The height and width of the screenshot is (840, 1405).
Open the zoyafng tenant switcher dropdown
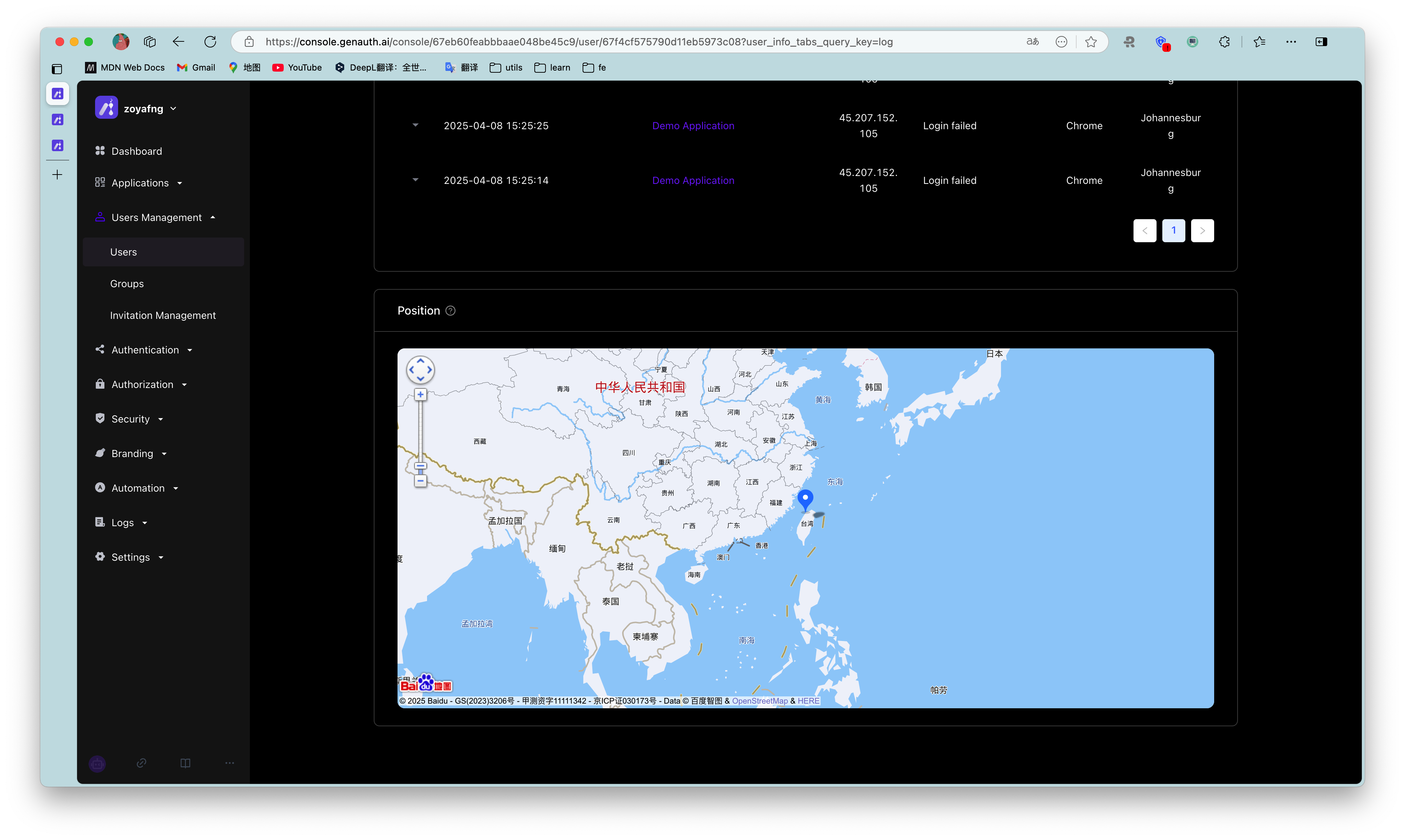[136, 108]
